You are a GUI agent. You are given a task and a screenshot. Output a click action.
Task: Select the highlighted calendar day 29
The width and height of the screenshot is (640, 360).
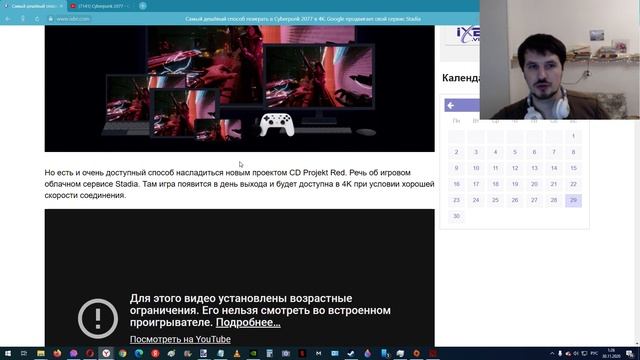pyautogui.click(x=573, y=200)
